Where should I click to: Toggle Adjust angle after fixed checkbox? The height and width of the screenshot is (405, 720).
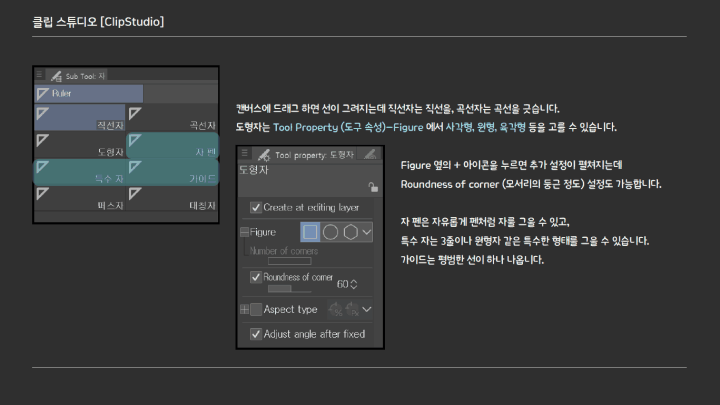coord(256,334)
